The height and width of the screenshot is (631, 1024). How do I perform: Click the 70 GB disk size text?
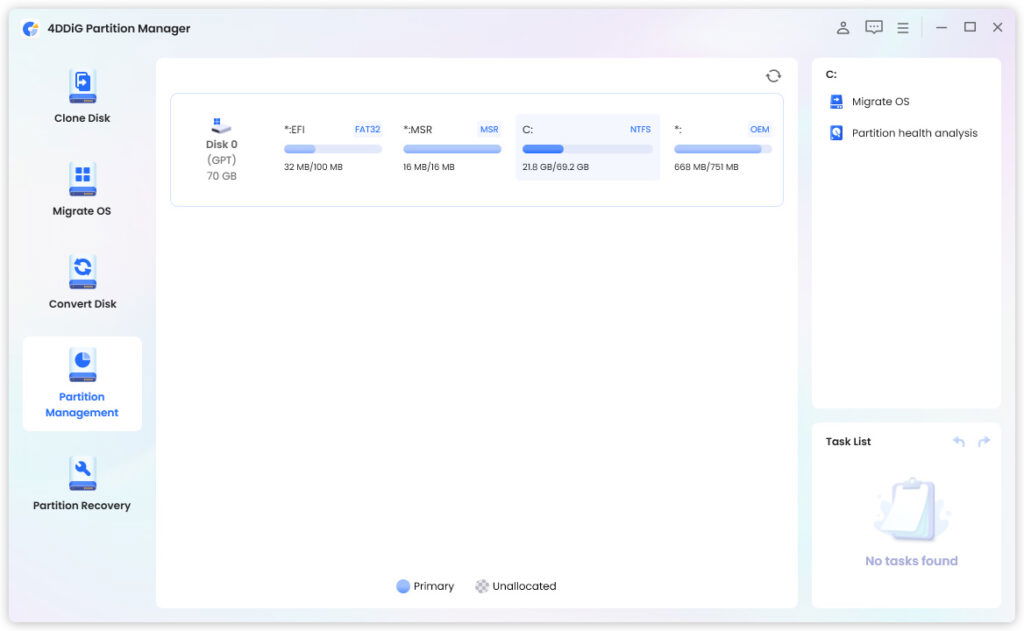221,176
